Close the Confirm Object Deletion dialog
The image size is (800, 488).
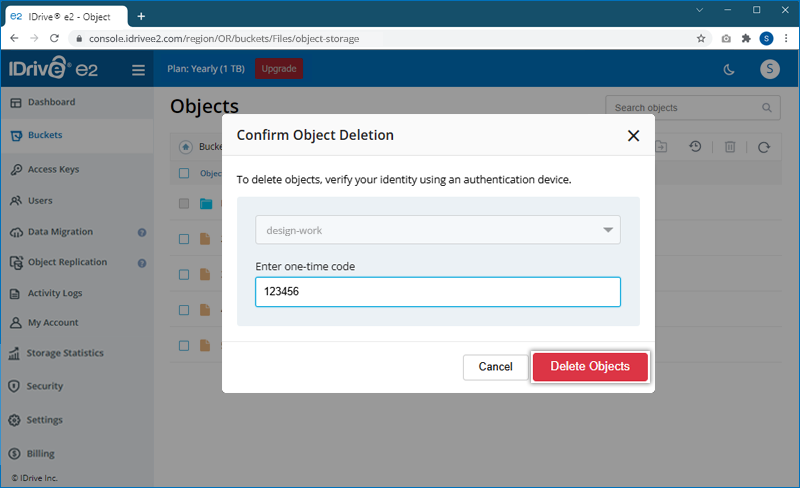[x=633, y=136]
